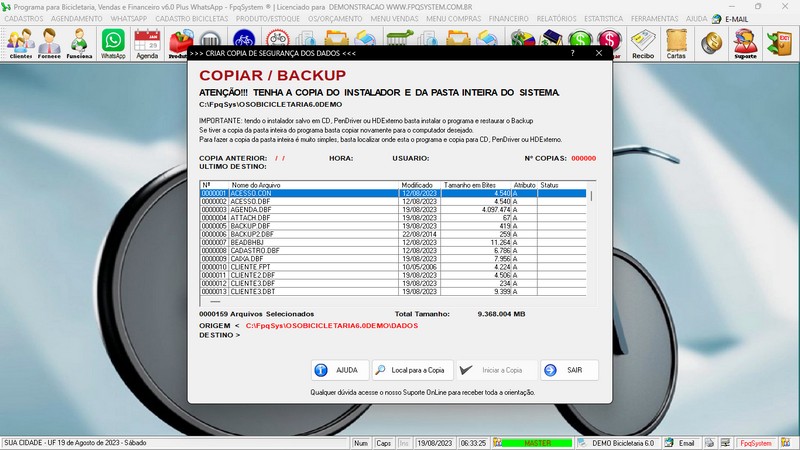Open the Suporte support icon
The width and height of the screenshot is (800, 450).
(x=745, y=44)
